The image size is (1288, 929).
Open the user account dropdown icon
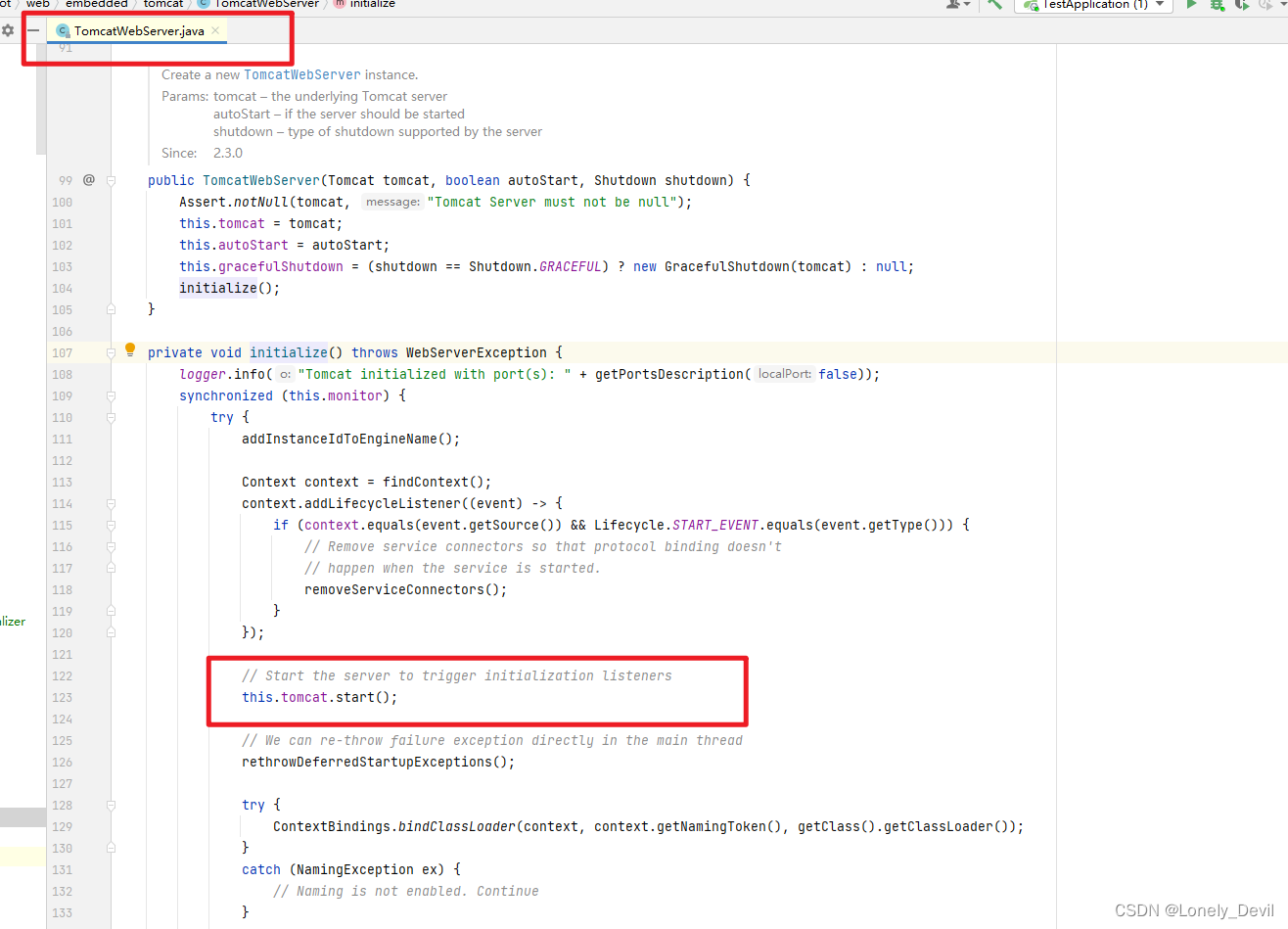click(x=958, y=4)
